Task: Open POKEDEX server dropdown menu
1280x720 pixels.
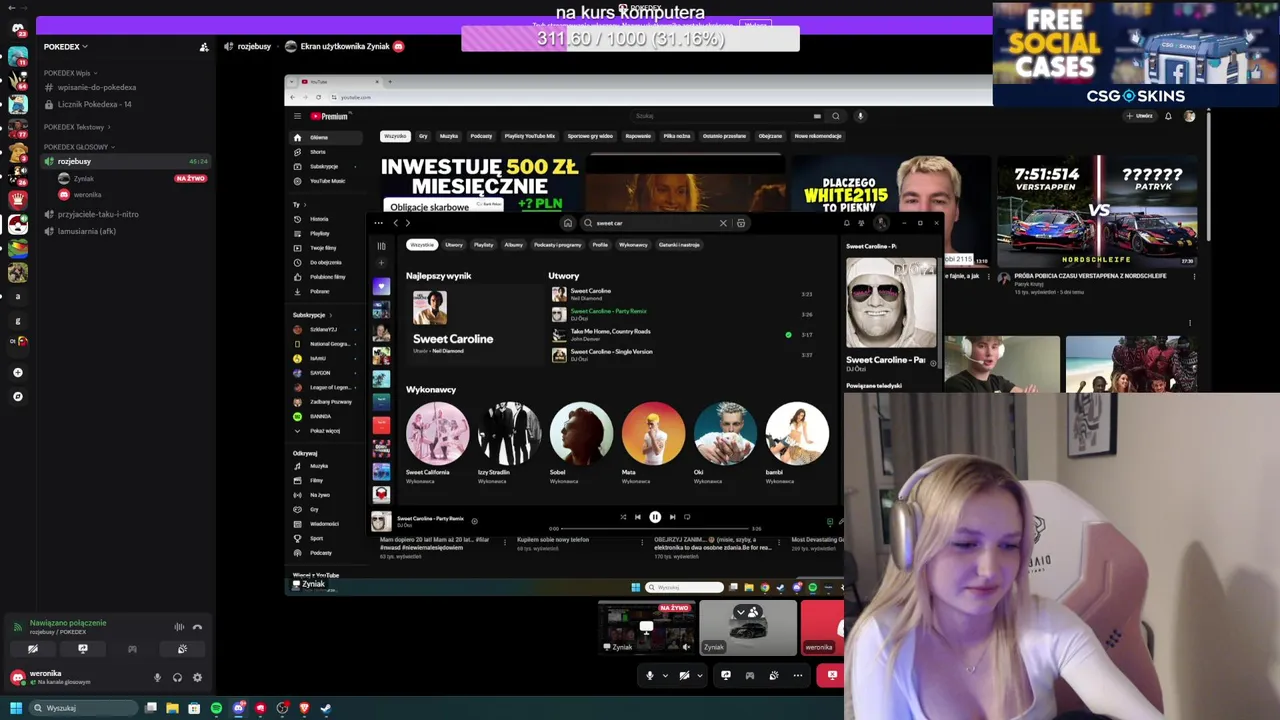Action: click(66, 47)
